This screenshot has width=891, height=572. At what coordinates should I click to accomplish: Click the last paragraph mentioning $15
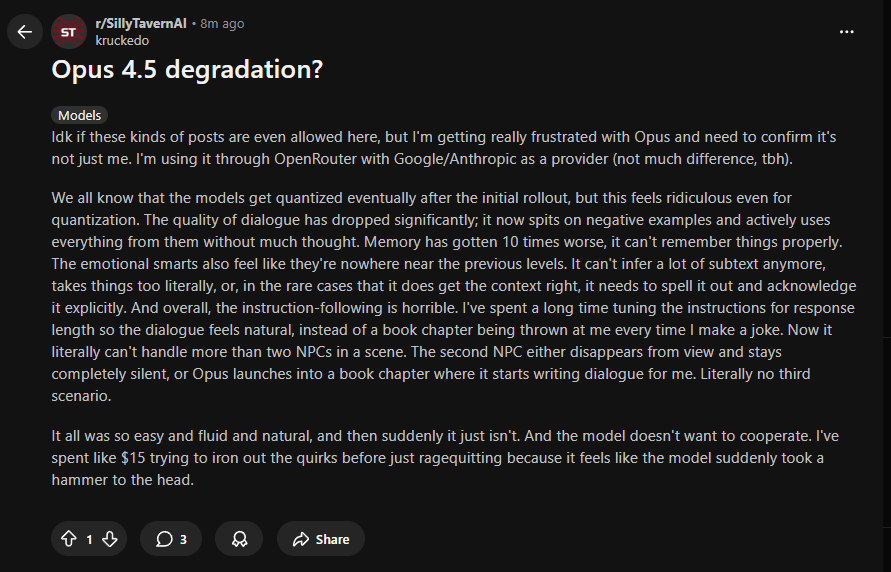click(440, 458)
